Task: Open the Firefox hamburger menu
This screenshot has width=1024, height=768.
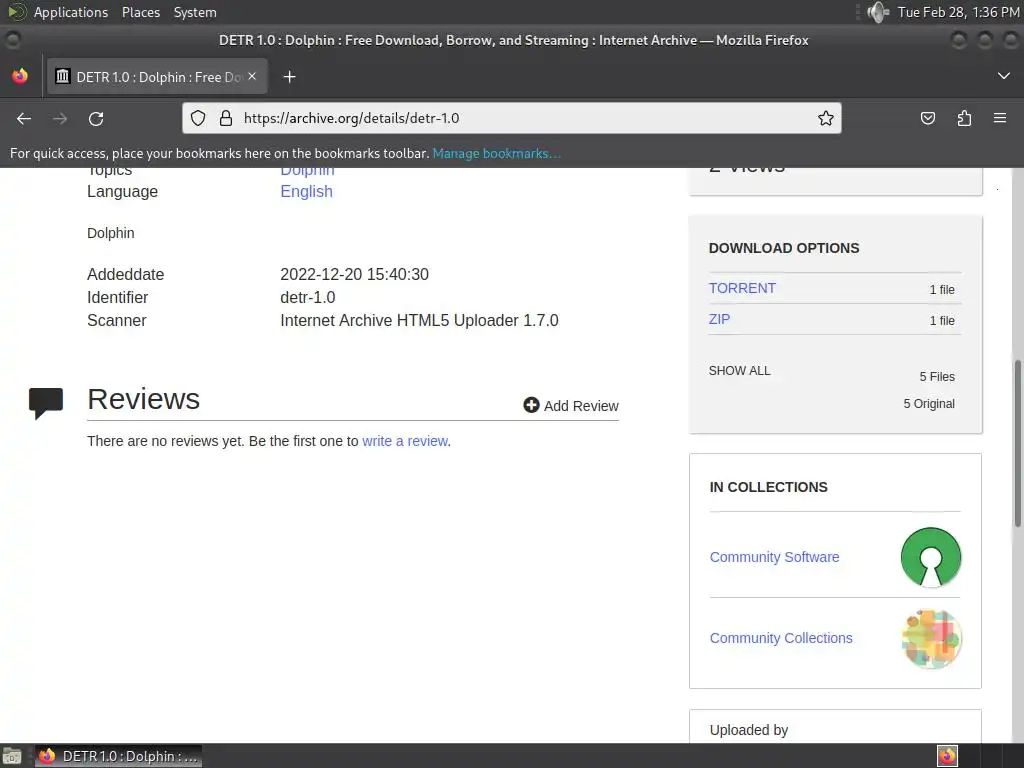Action: [1000, 118]
